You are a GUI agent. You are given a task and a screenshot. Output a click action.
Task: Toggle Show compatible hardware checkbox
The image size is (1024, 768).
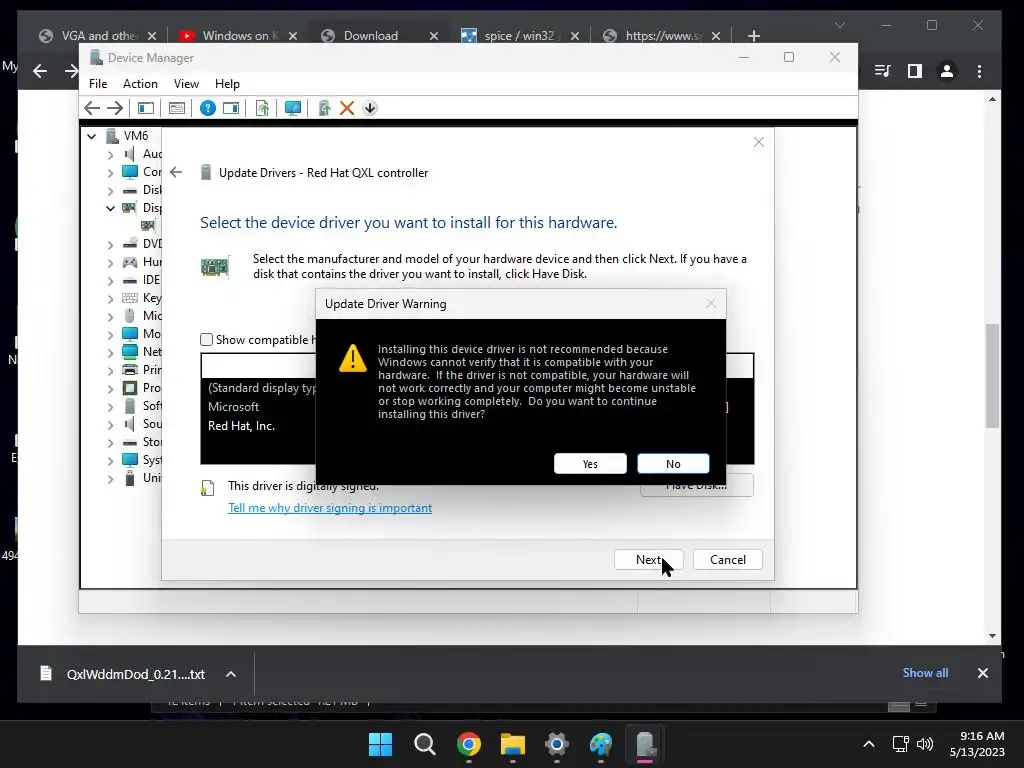(206, 340)
